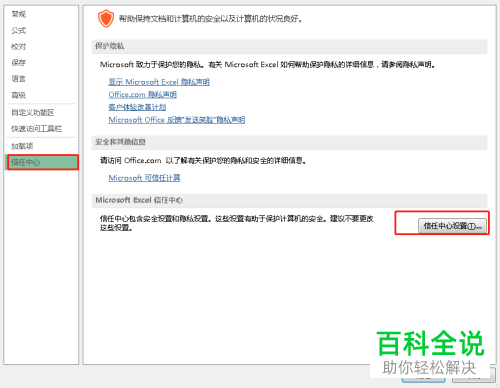This screenshot has height=388, width=500.
Task: Open the Office.com 隐私声明 link
Action: coord(142,94)
